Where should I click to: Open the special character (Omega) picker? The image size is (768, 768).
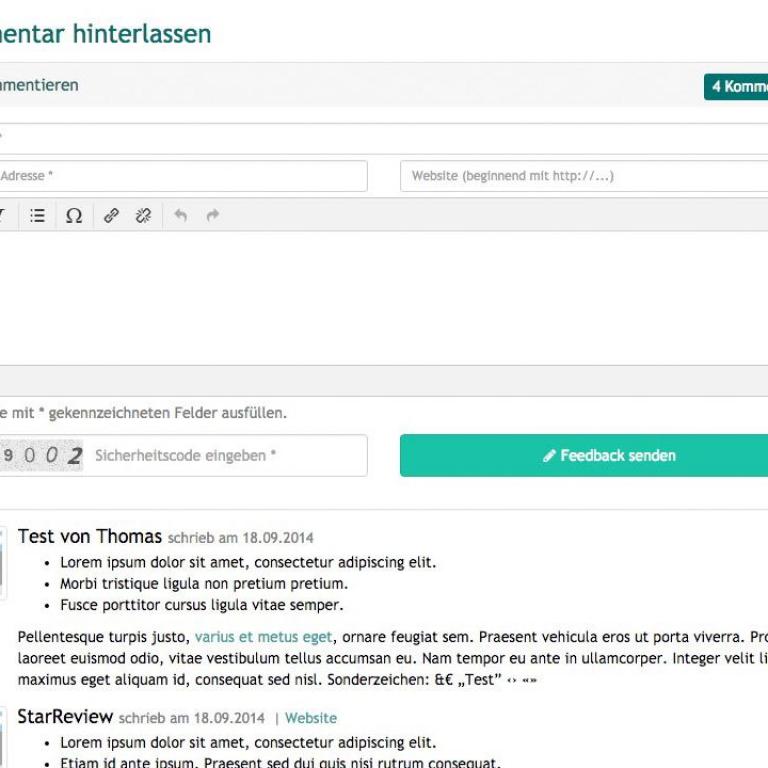(x=74, y=215)
